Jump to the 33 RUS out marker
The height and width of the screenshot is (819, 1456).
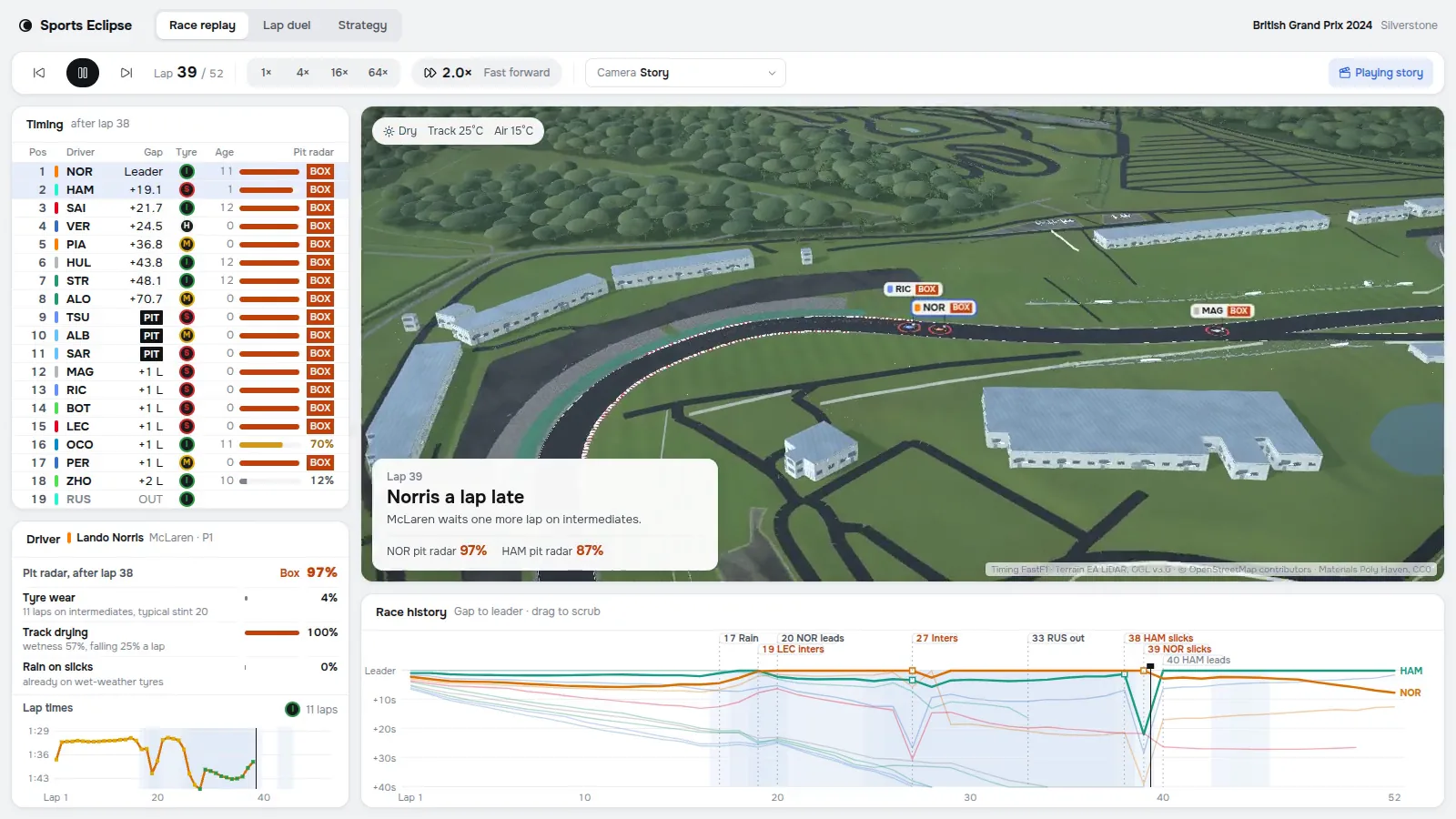[x=1057, y=638]
